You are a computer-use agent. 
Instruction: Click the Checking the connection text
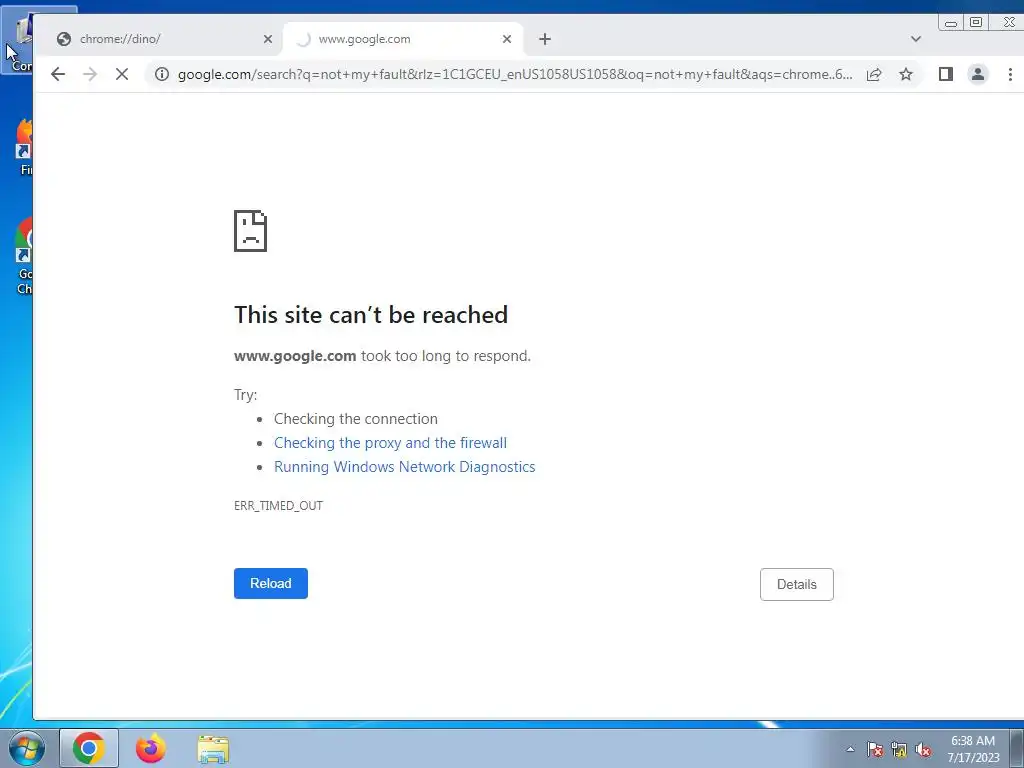point(356,419)
